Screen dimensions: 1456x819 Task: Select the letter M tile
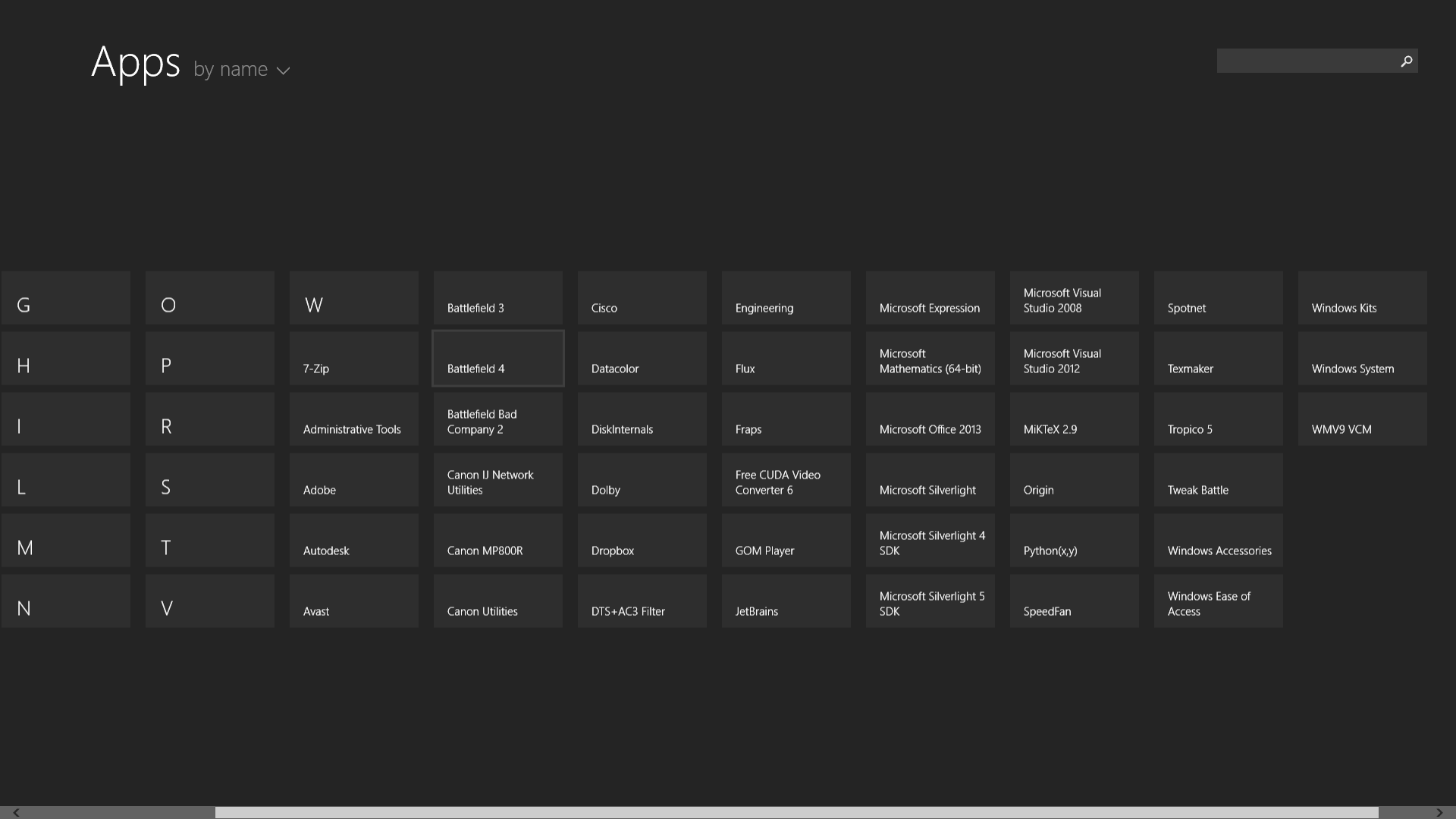coord(66,541)
